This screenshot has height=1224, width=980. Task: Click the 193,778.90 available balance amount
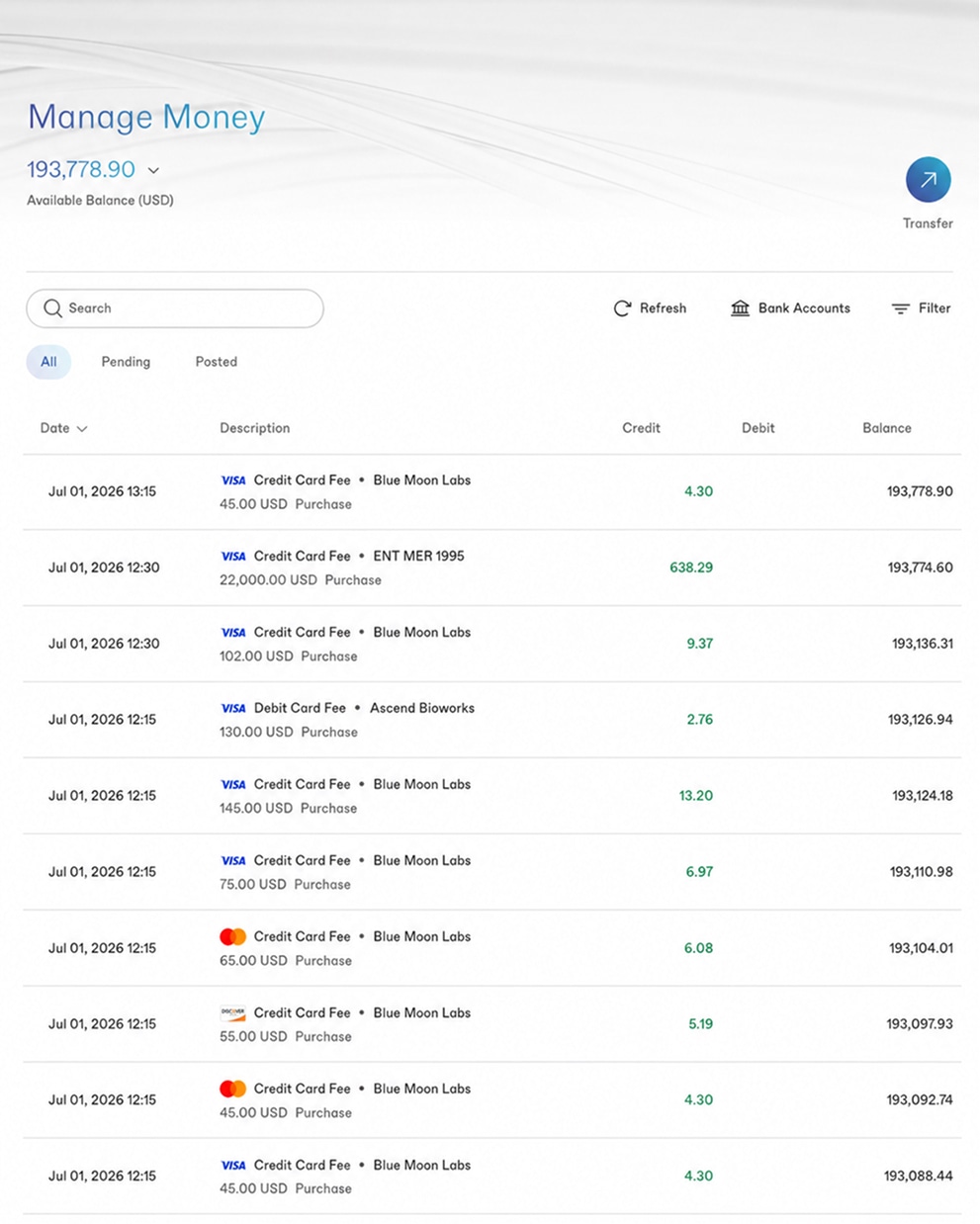81,170
